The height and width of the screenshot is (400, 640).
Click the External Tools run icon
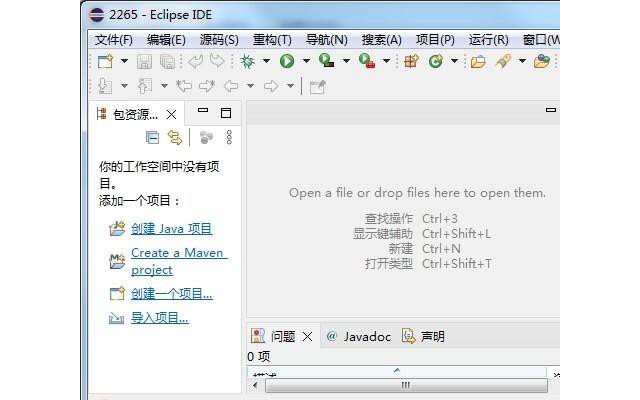(367, 61)
